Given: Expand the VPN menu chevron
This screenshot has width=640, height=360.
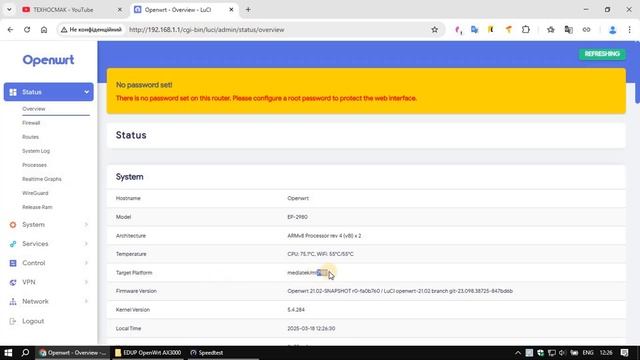Looking at the screenshot, I should pos(86,282).
